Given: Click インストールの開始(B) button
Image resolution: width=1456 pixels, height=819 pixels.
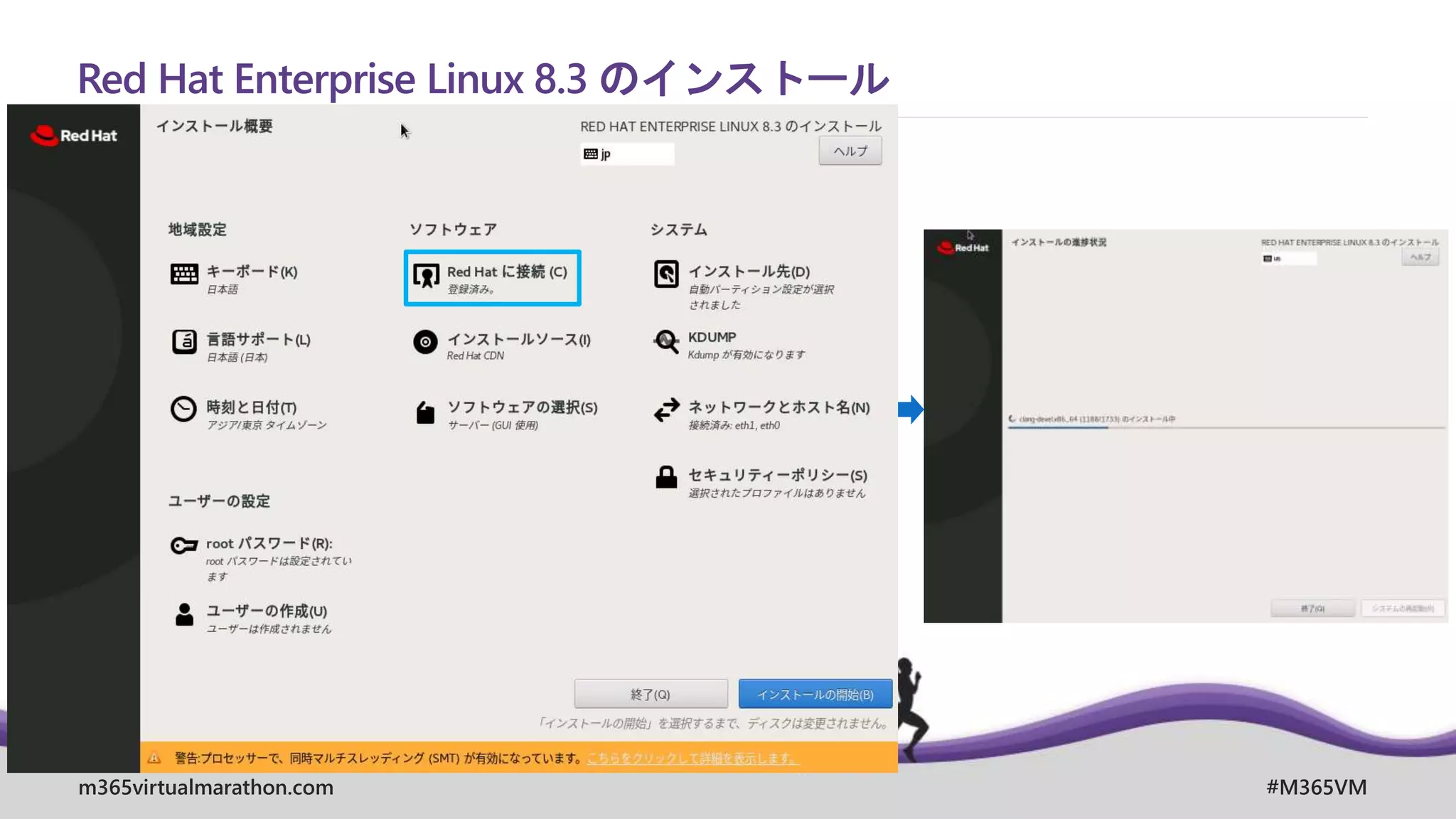Looking at the screenshot, I should pyautogui.click(x=815, y=694).
